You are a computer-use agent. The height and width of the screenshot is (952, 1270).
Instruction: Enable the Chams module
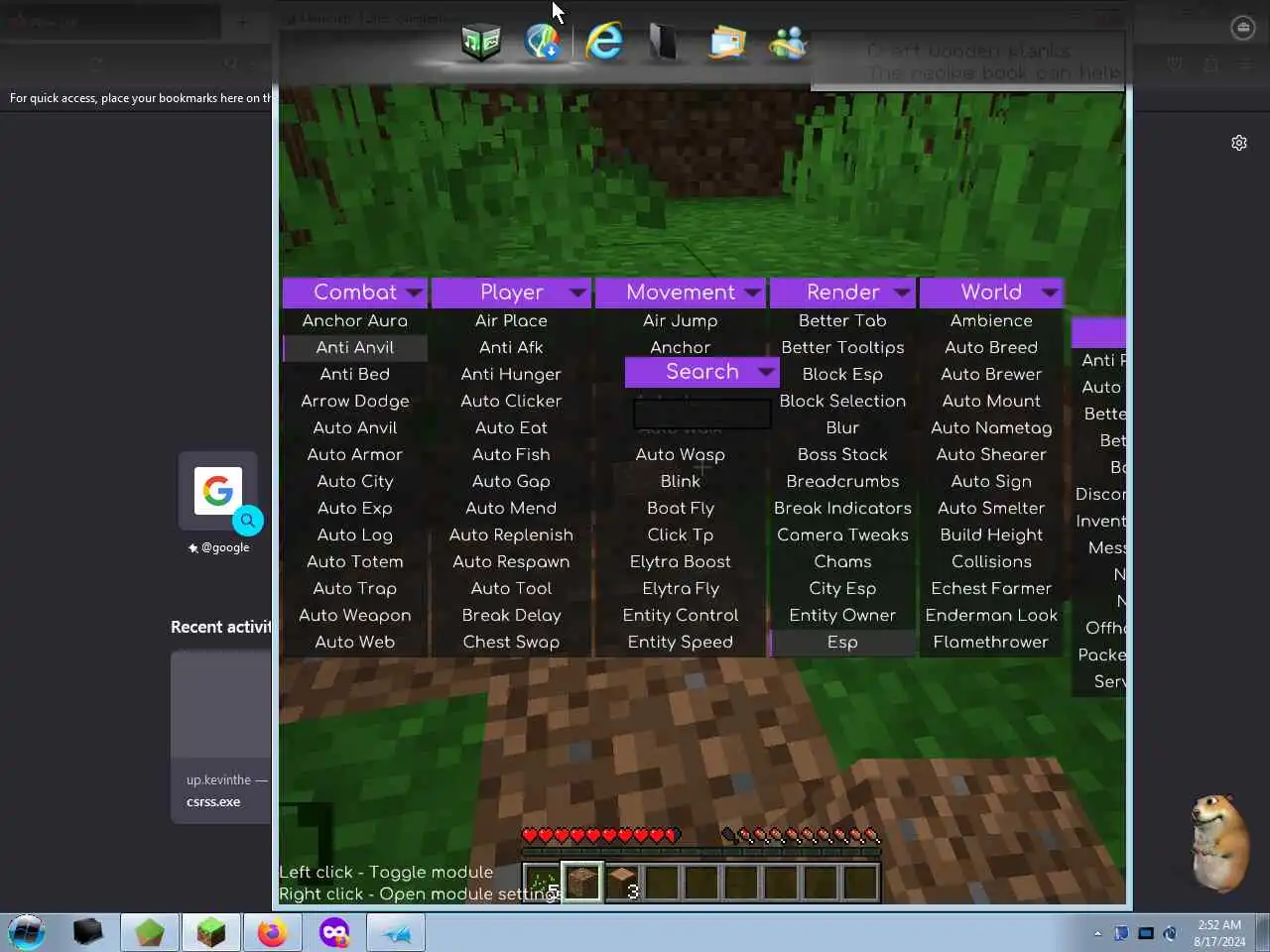pos(842,561)
